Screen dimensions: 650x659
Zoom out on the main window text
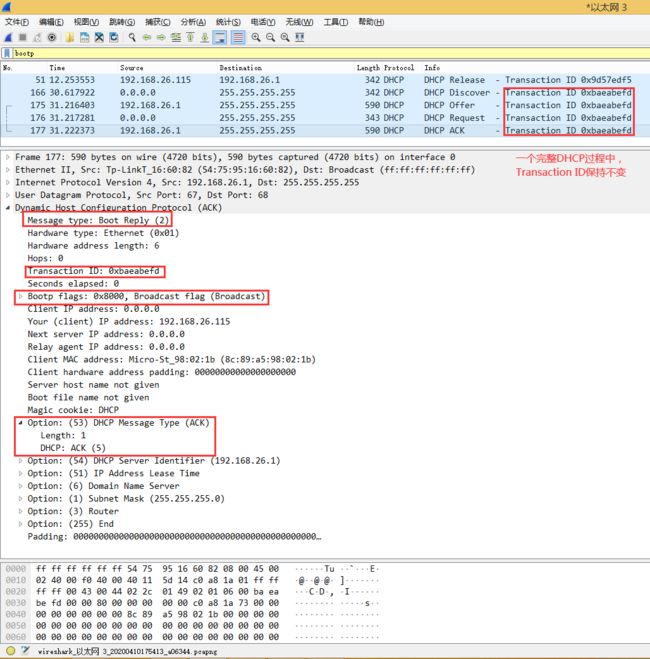(270, 37)
